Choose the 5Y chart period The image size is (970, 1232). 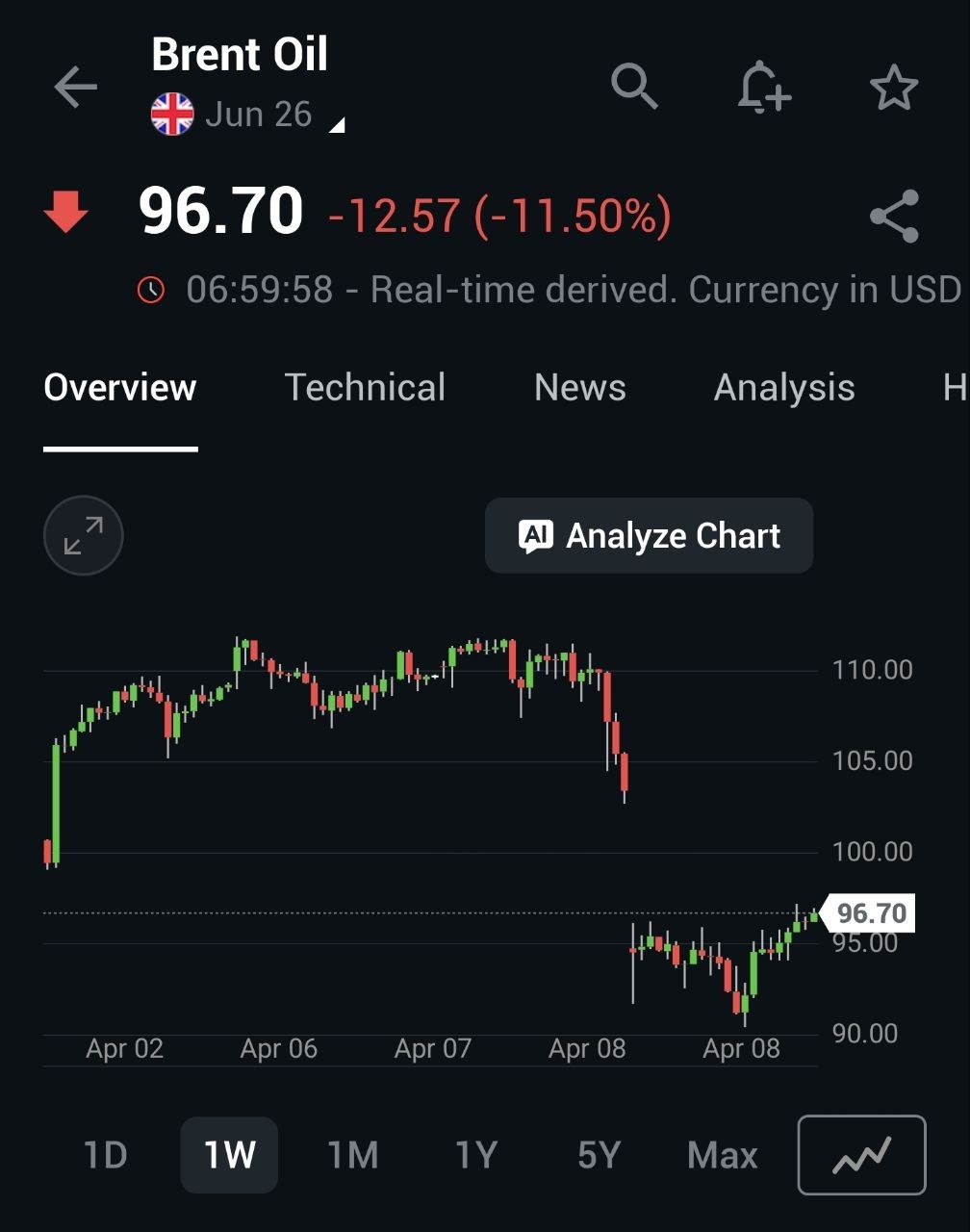599,1154
